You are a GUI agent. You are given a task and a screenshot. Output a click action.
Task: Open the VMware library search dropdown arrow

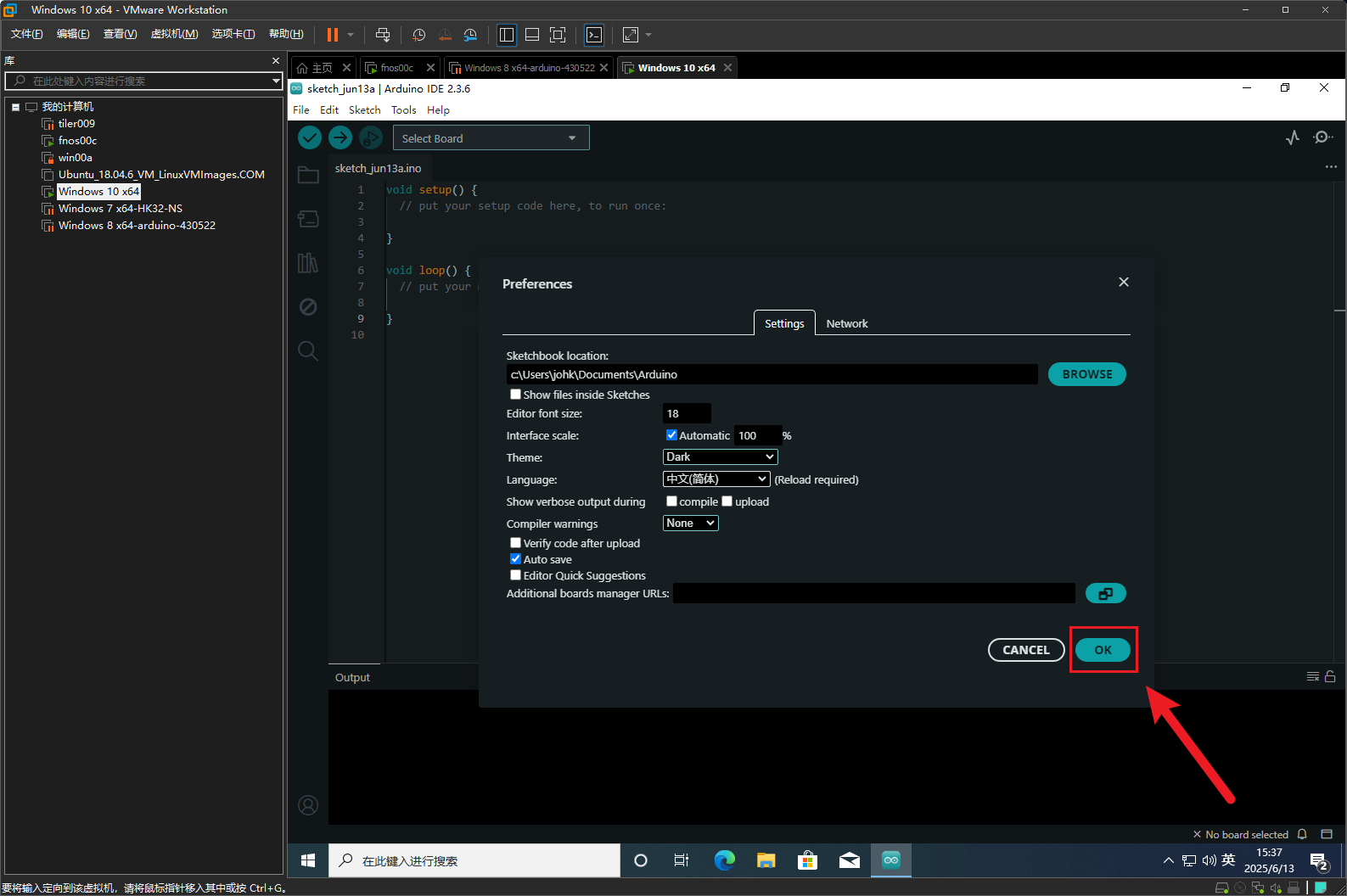[x=276, y=81]
